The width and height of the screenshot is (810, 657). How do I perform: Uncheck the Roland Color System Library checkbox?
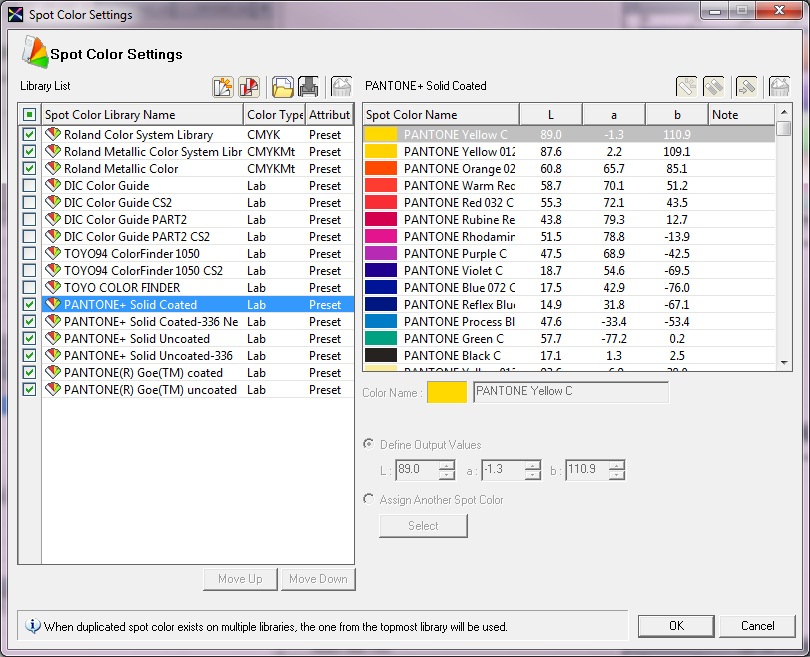click(x=29, y=134)
